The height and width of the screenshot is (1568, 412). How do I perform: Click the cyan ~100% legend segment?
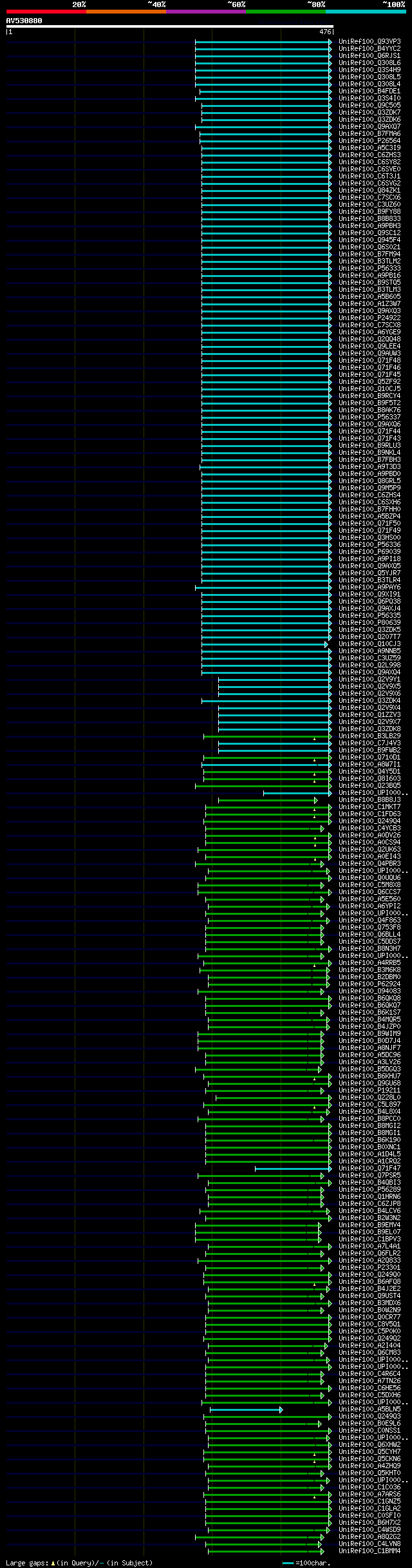coord(366,12)
